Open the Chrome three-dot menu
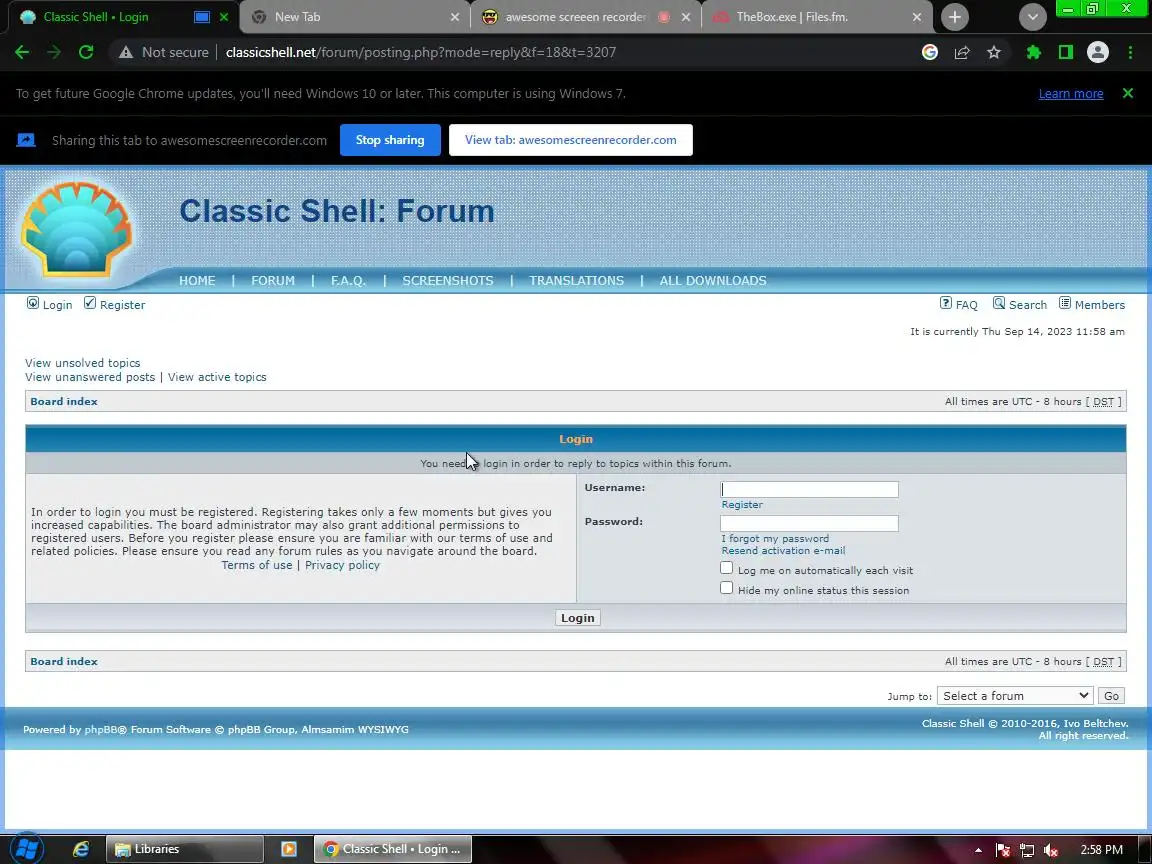Image resolution: width=1152 pixels, height=864 pixels. (1130, 52)
